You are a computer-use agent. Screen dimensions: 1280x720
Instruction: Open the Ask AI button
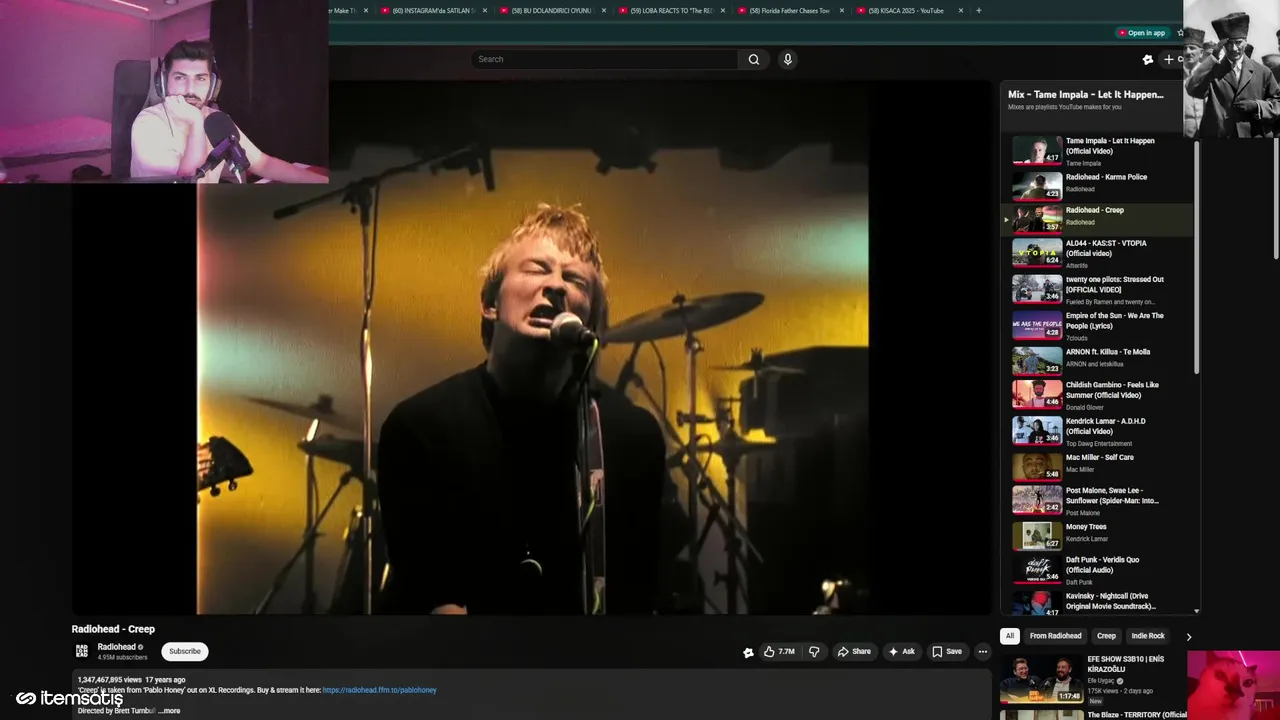901,652
